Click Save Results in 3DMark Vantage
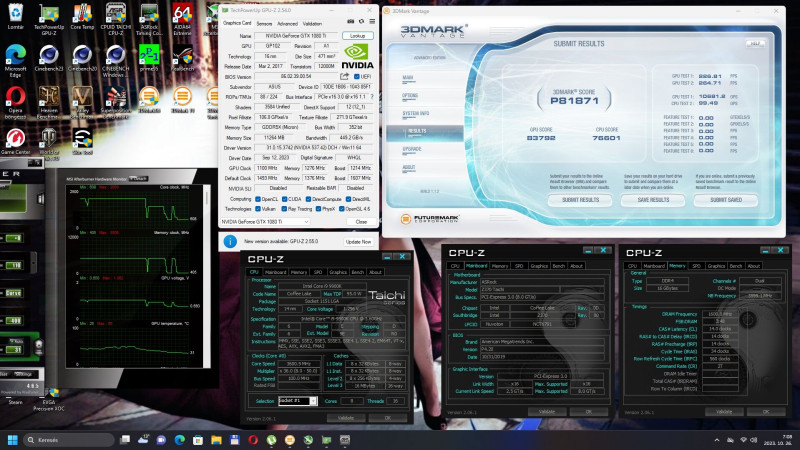The width and height of the screenshot is (800, 450). [x=653, y=200]
